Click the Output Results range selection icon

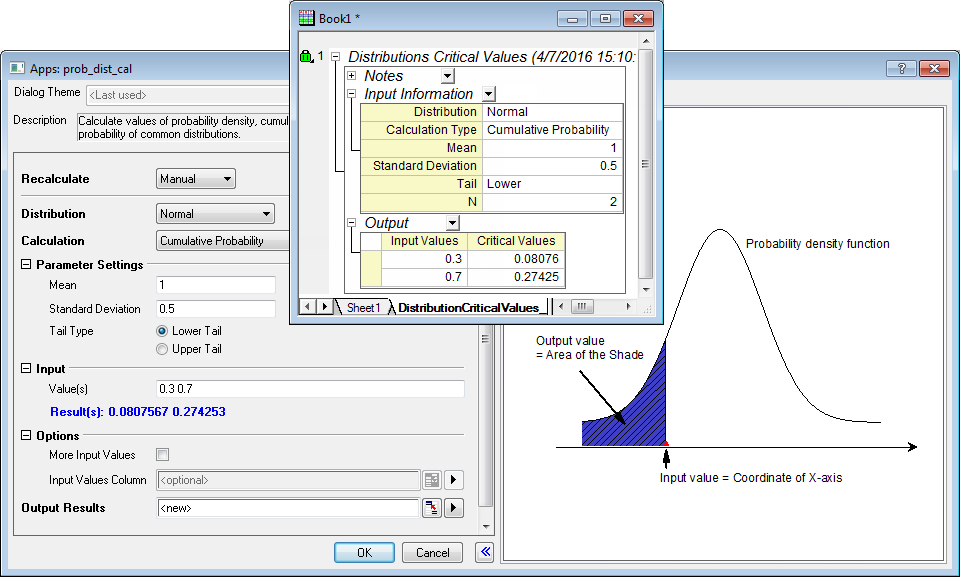pos(432,508)
